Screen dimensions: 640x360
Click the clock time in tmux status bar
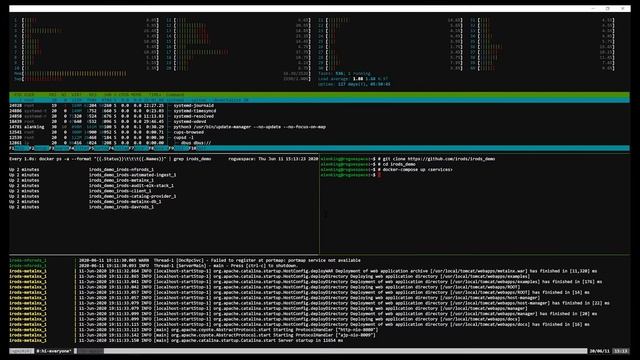click(620, 351)
